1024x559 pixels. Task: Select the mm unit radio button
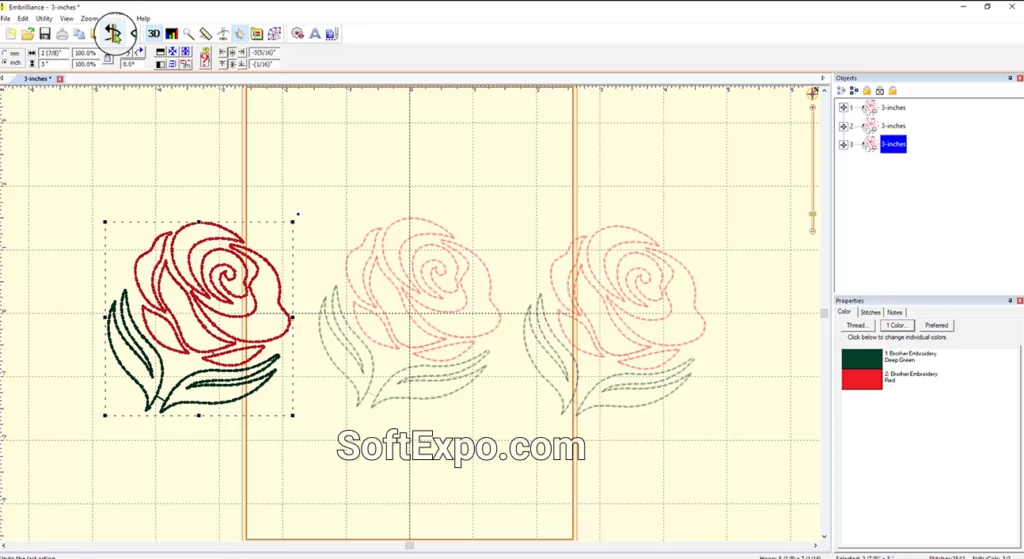(x=6, y=53)
